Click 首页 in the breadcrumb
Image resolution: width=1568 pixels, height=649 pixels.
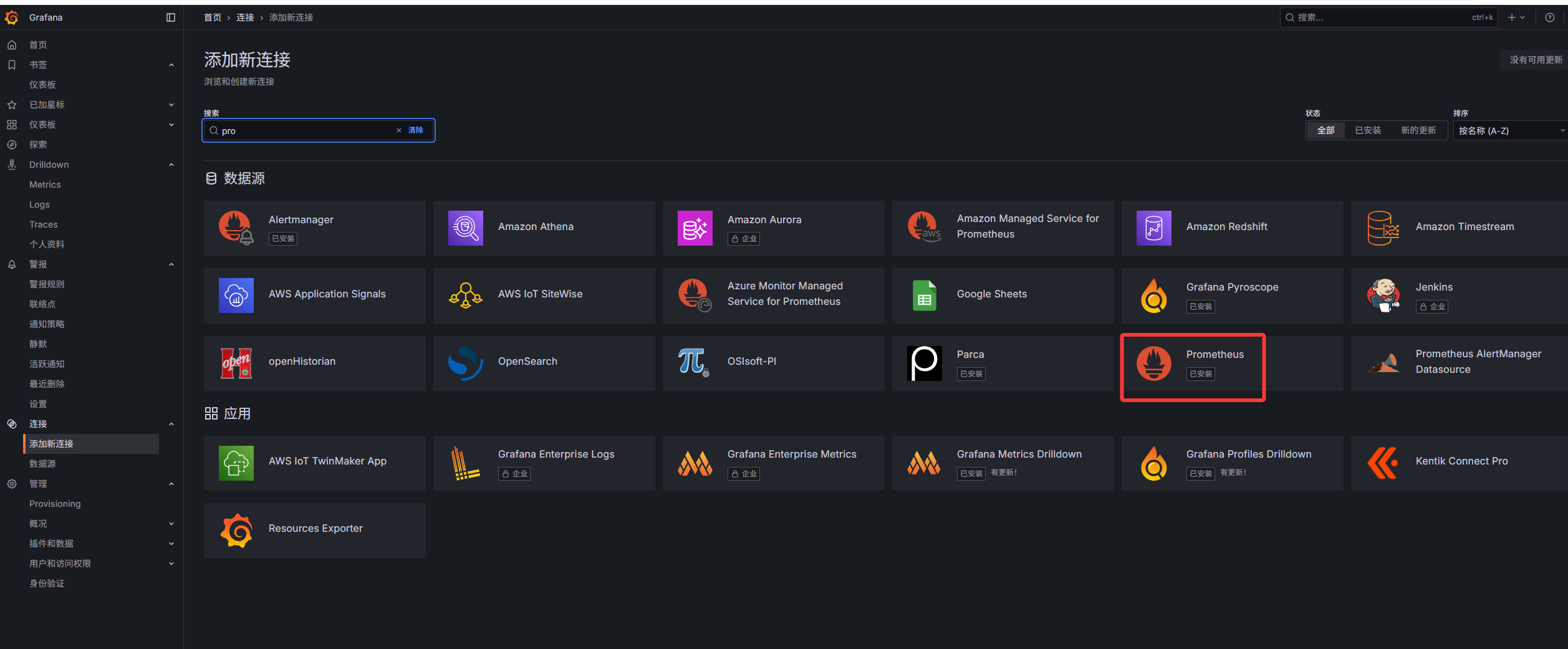tap(213, 17)
